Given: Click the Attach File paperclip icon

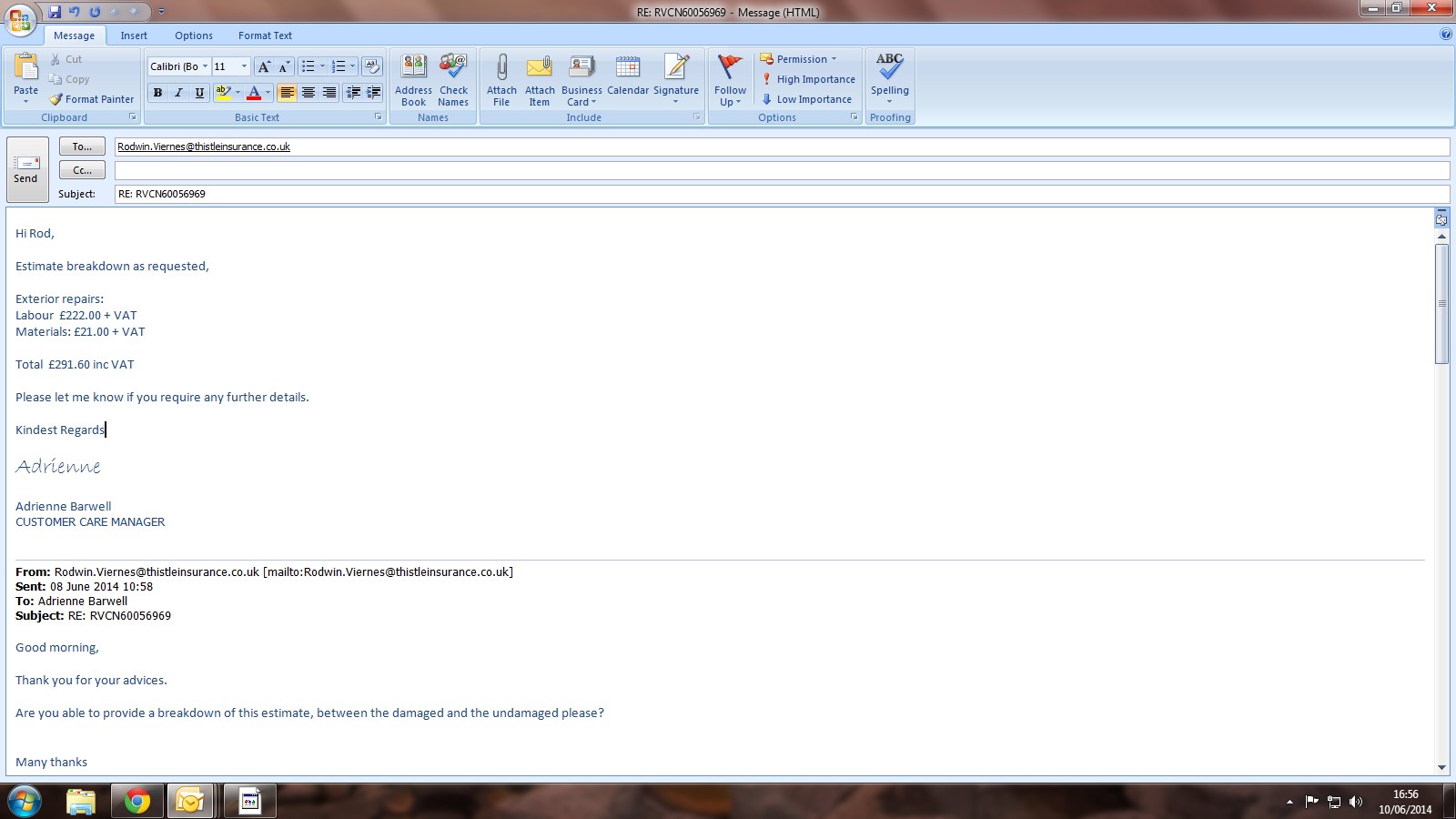Looking at the screenshot, I should 501,68.
